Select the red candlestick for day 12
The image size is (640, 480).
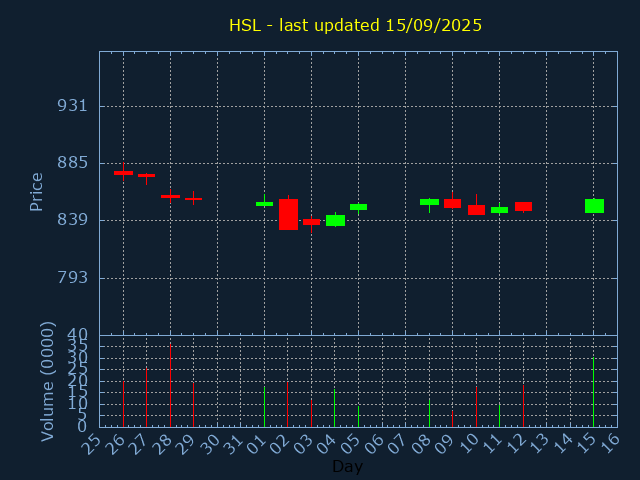tap(523, 207)
